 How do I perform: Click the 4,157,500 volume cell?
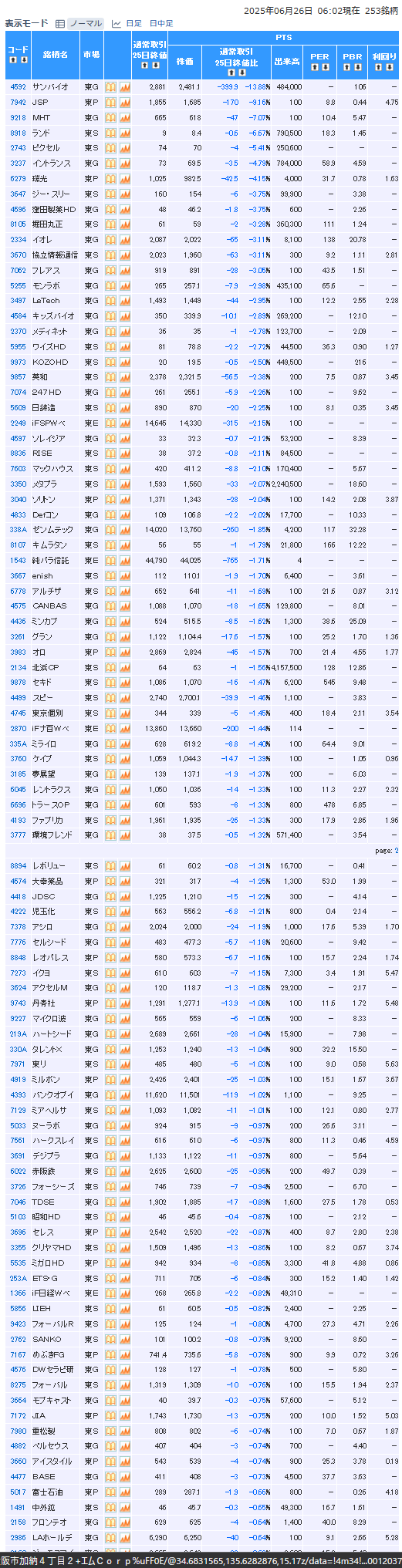(287, 667)
